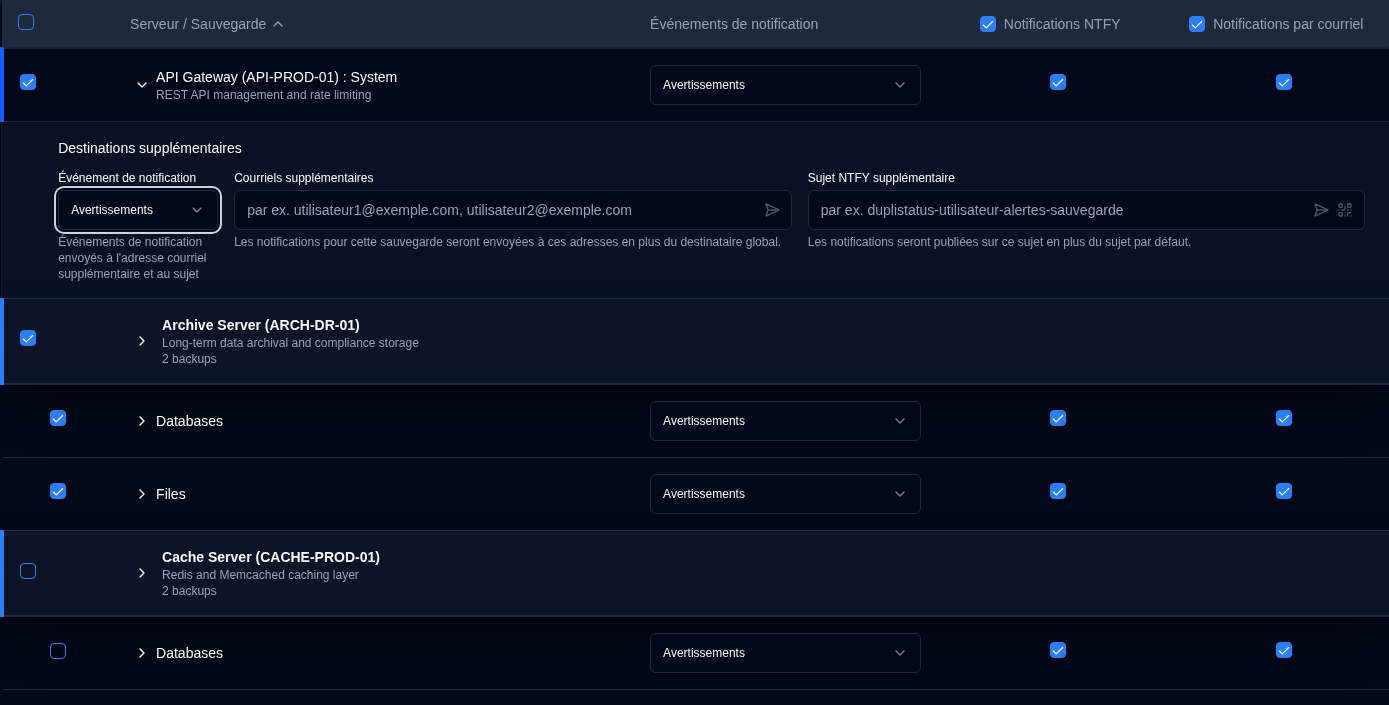Click Serveur / Sauvegarde column header
Image resolution: width=1389 pixels, height=705 pixels.
(198, 24)
